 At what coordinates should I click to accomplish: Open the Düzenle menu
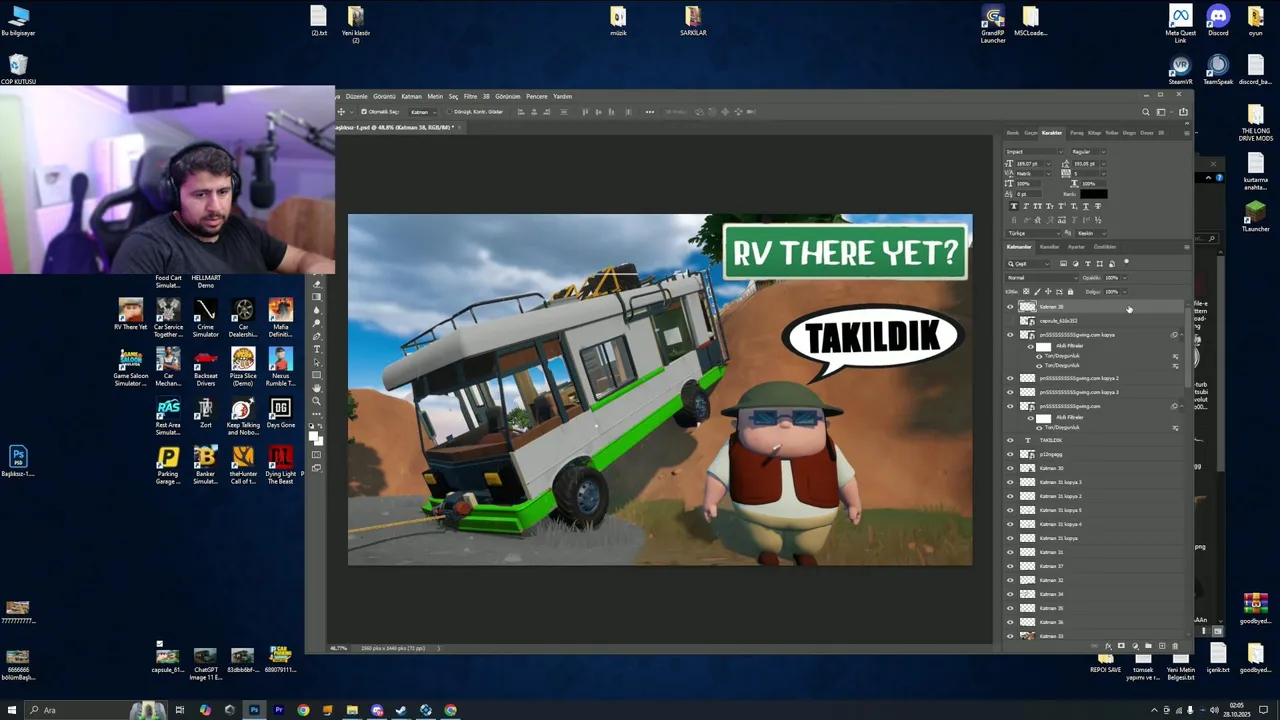(x=356, y=96)
